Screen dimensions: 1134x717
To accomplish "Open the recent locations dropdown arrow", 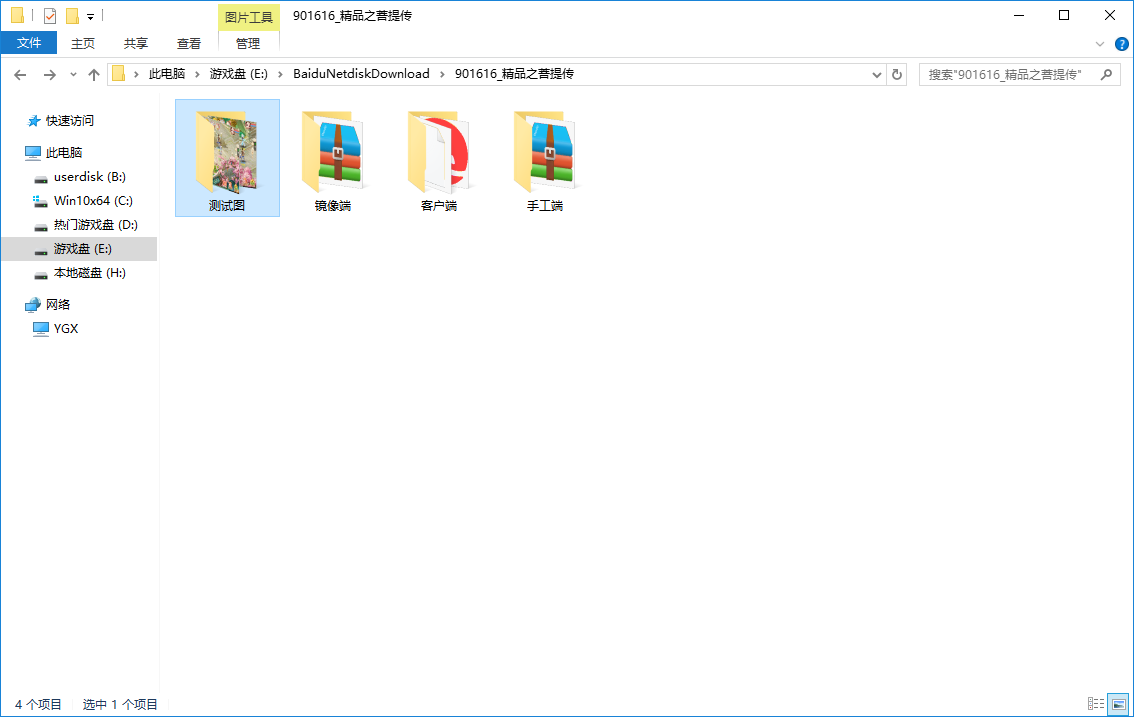I will click(73, 75).
